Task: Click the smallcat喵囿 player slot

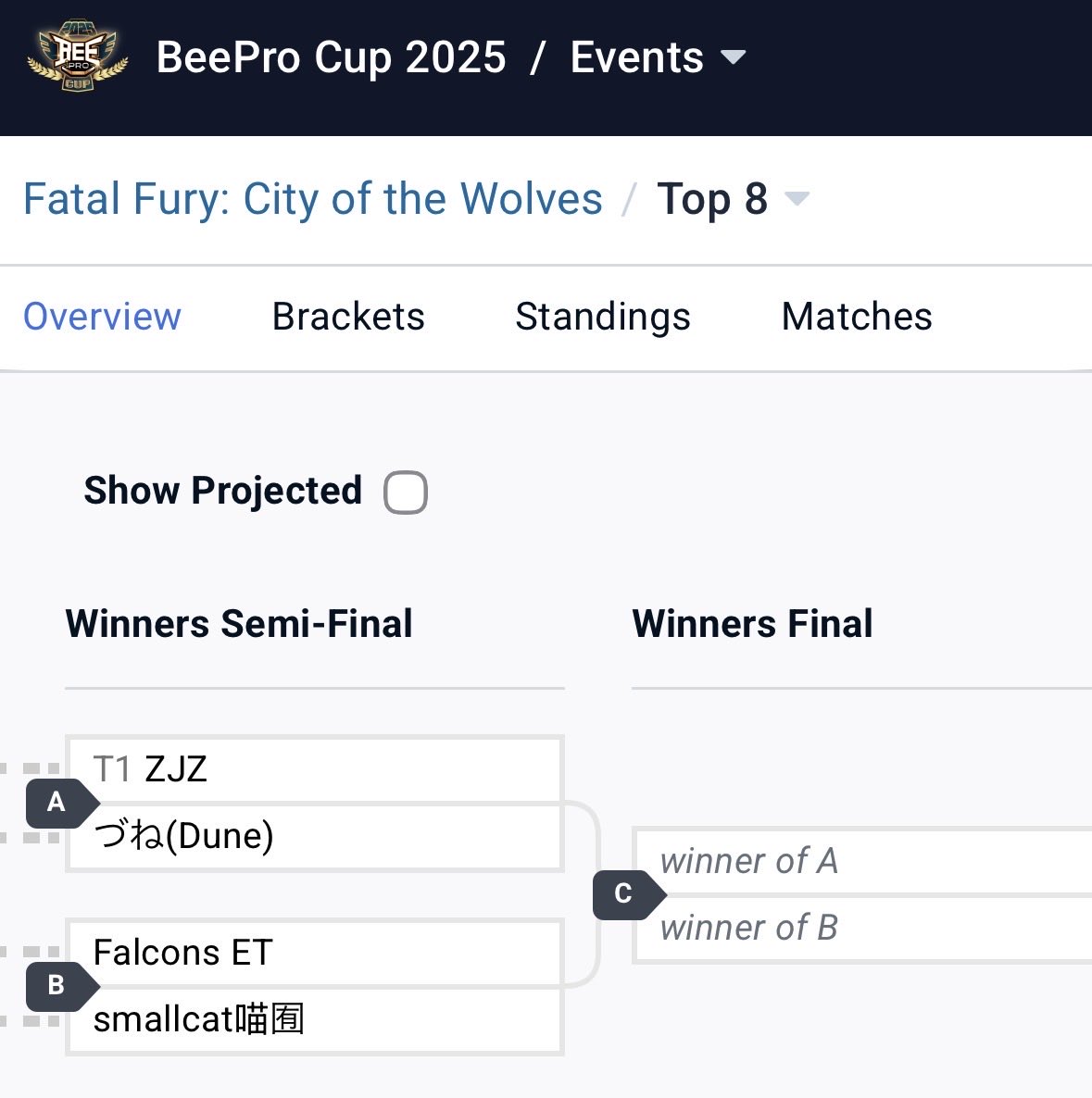Action: tap(315, 1019)
